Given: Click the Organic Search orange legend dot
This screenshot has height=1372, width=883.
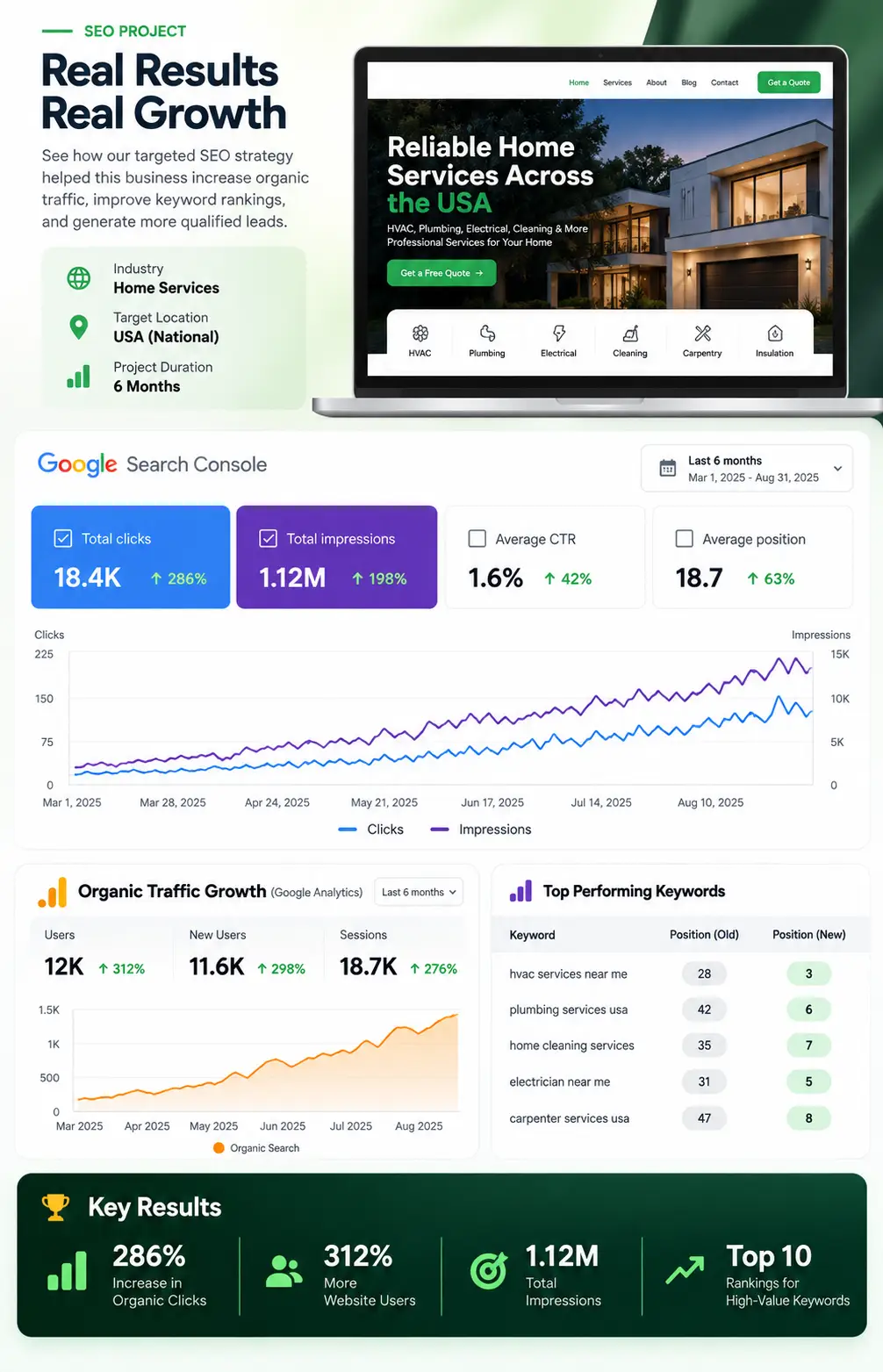Looking at the screenshot, I should click(x=219, y=1148).
